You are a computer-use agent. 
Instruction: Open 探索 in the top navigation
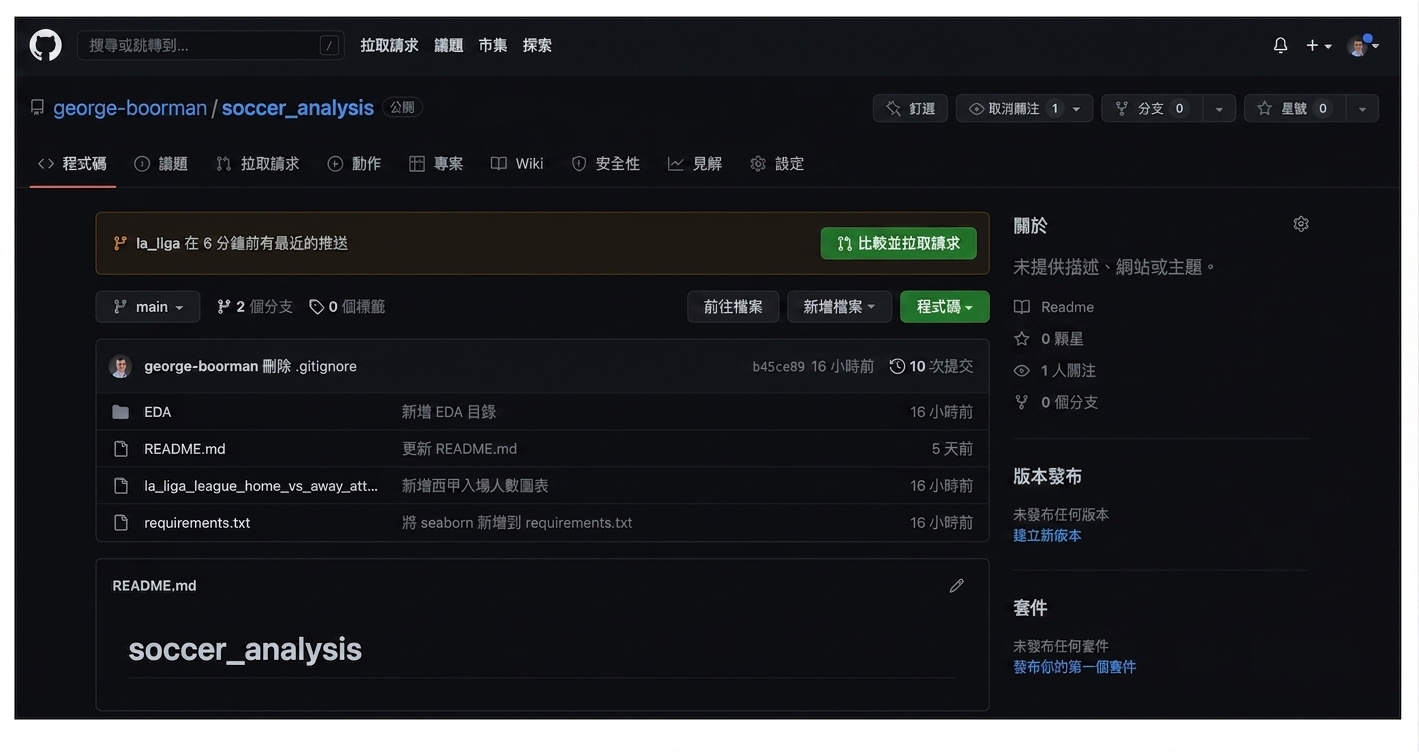tap(537, 45)
